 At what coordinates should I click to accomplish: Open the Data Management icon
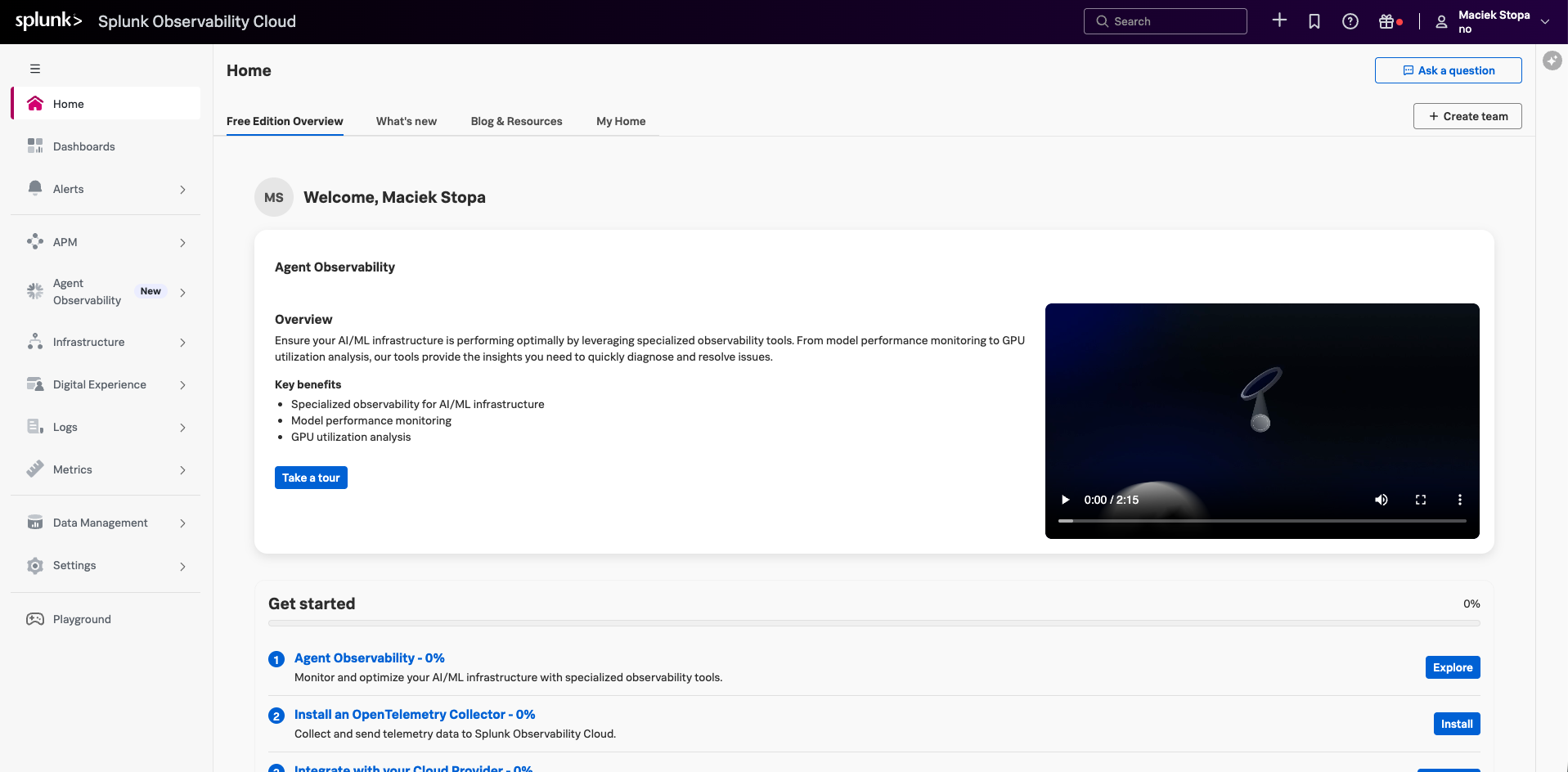[x=35, y=523]
